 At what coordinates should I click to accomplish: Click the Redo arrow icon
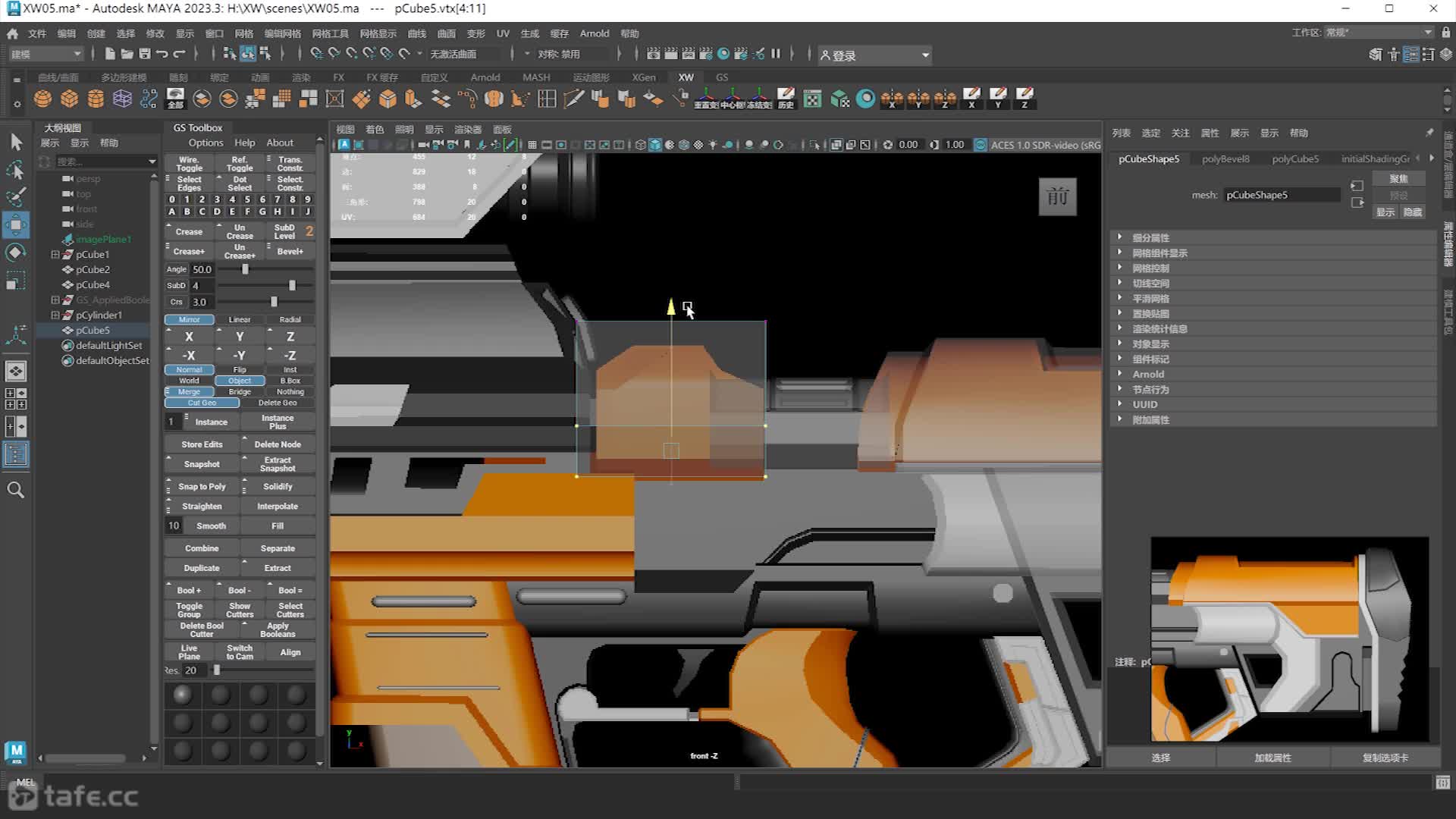coord(180,54)
